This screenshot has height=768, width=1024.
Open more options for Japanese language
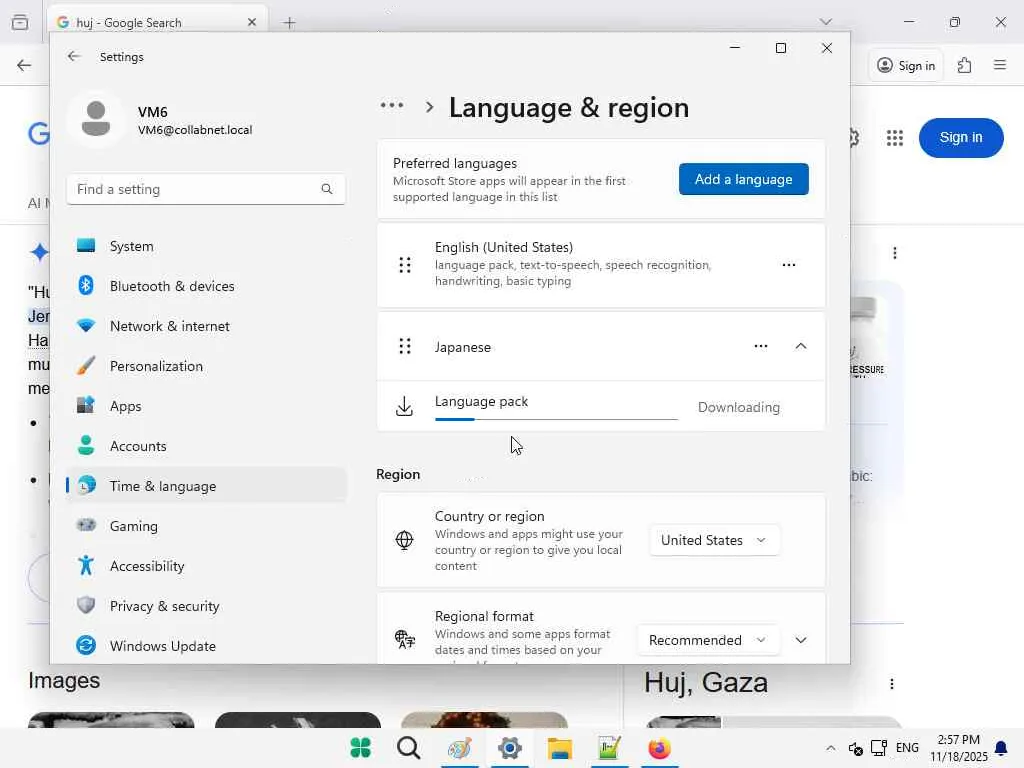(x=761, y=346)
